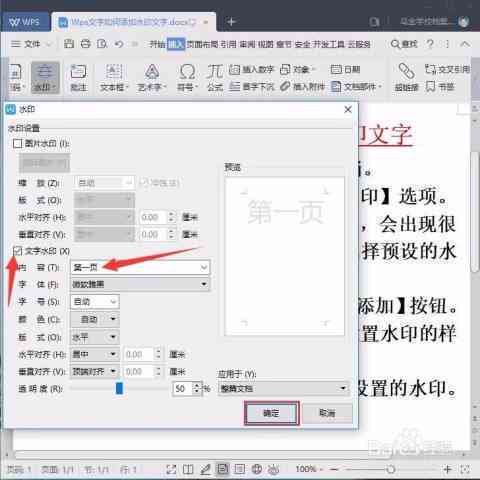Toggle the Text Watermark (文字水印) checkbox

coord(17,251)
